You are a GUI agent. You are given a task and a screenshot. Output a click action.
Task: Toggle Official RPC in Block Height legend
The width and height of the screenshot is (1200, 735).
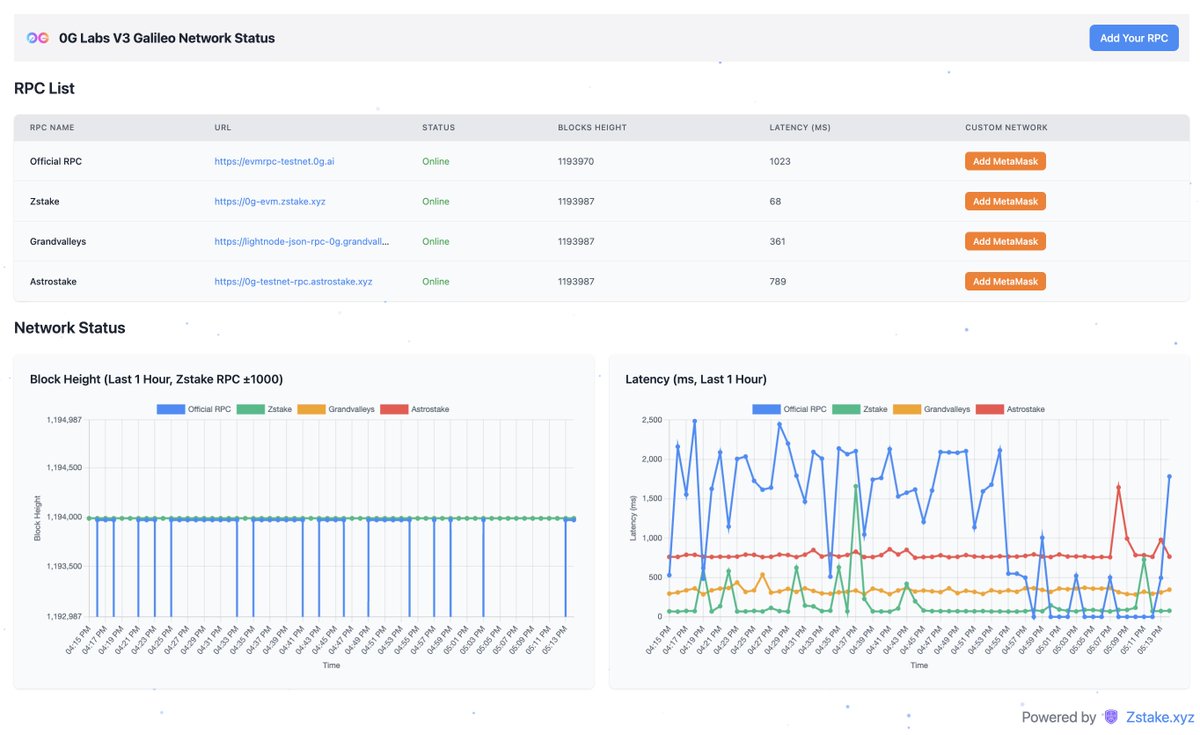tap(192, 409)
